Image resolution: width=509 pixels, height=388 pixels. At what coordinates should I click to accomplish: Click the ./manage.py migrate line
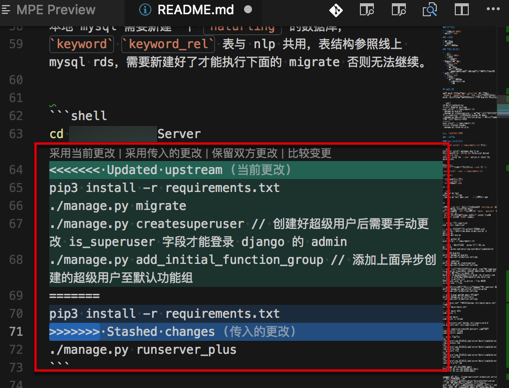tap(118, 206)
